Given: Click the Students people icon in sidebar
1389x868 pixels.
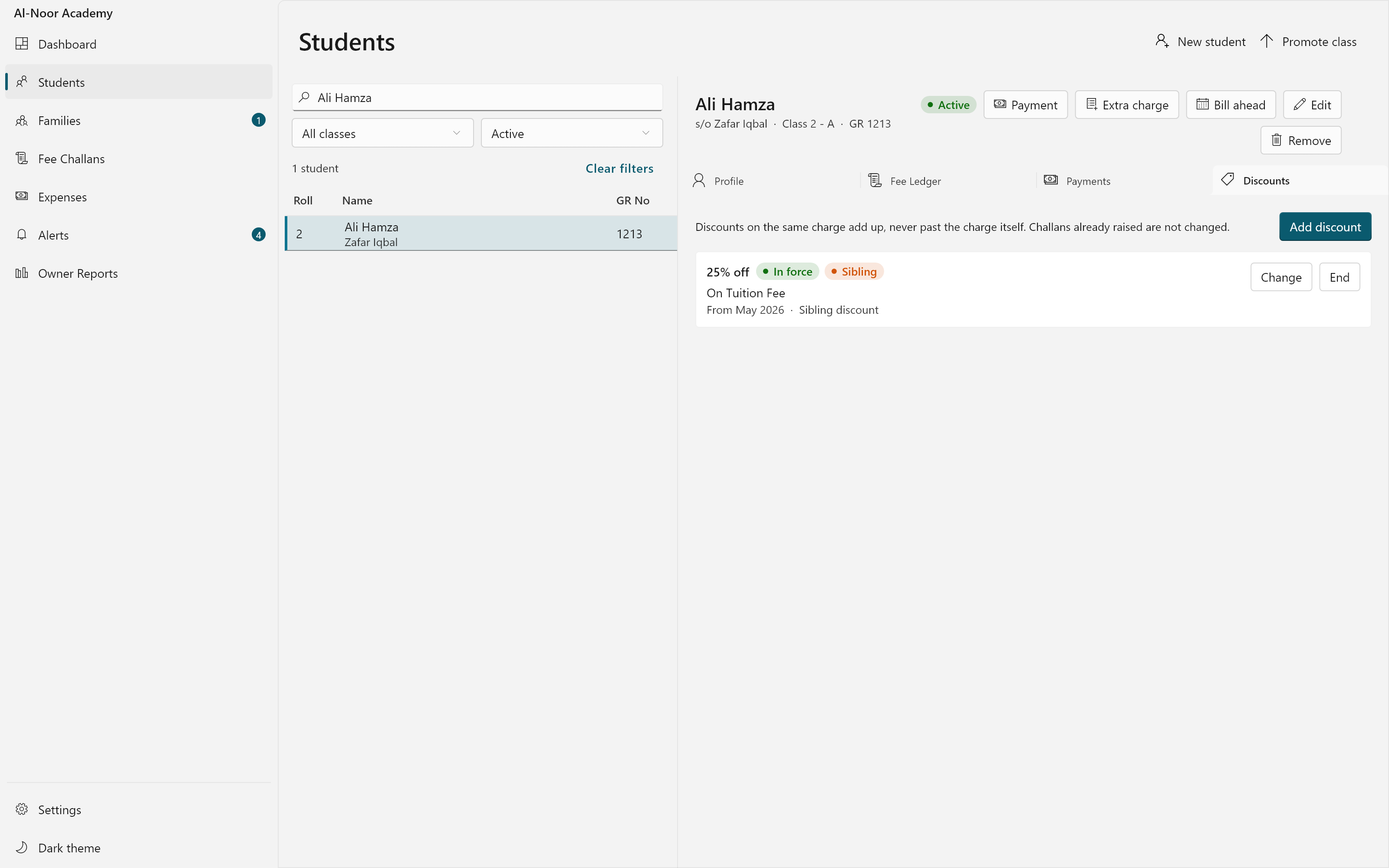Looking at the screenshot, I should [x=22, y=82].
